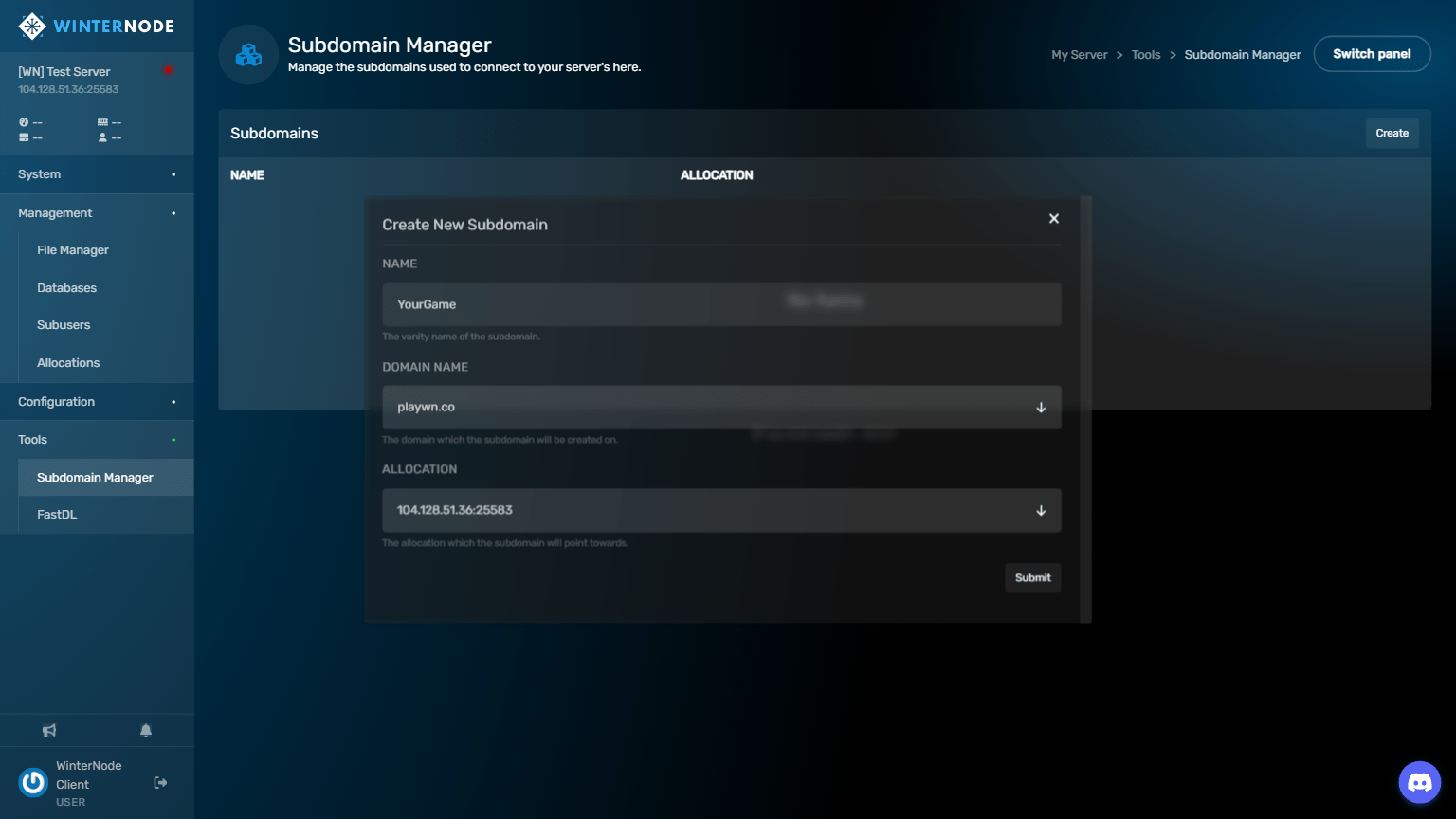Image resolution: width=1456 pixels, height=819 pixels.
Task: Open the Allocation dropdown
Action: [x=720, y=510]
